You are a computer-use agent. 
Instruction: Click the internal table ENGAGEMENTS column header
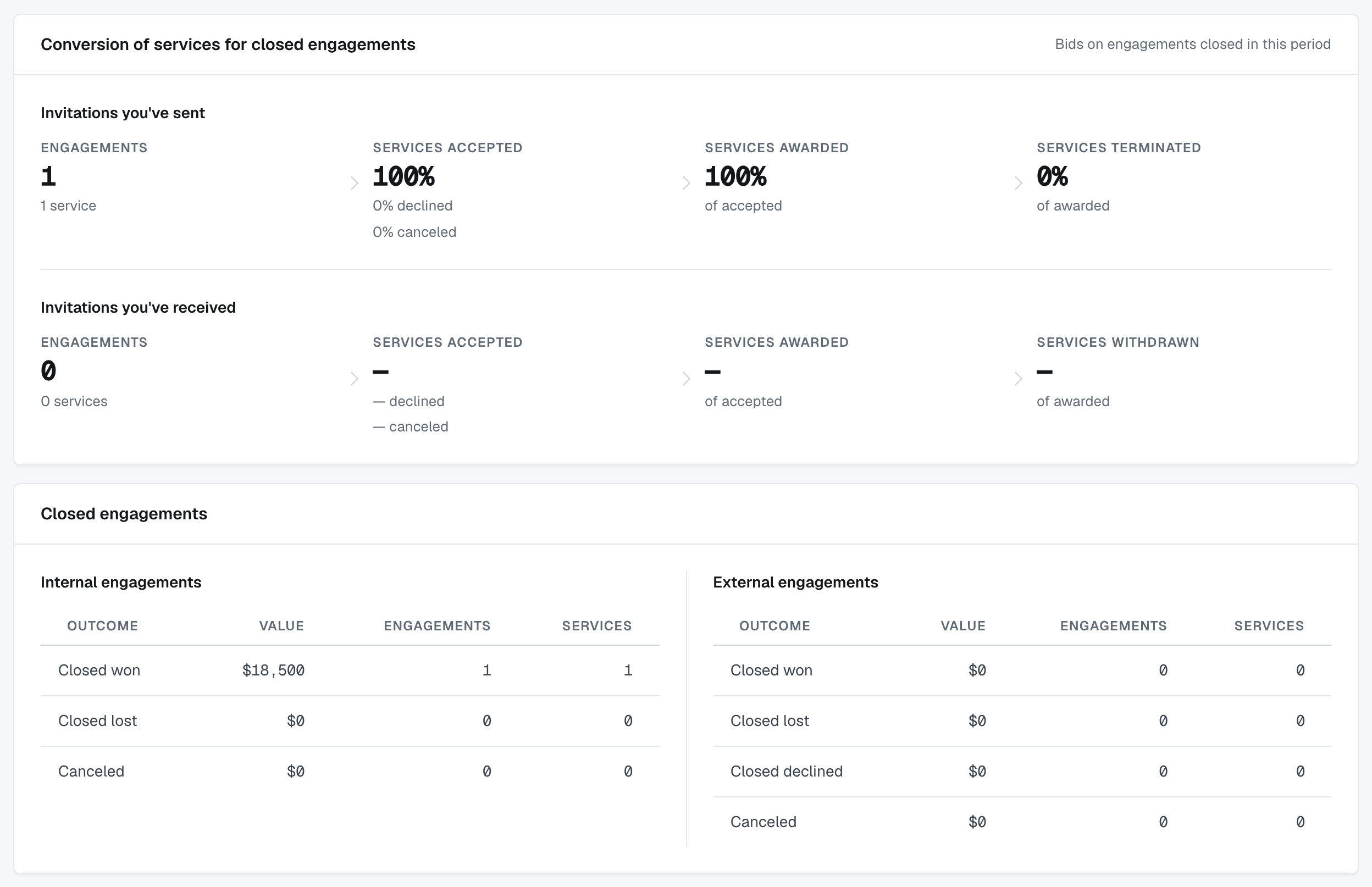click(437, 626)
